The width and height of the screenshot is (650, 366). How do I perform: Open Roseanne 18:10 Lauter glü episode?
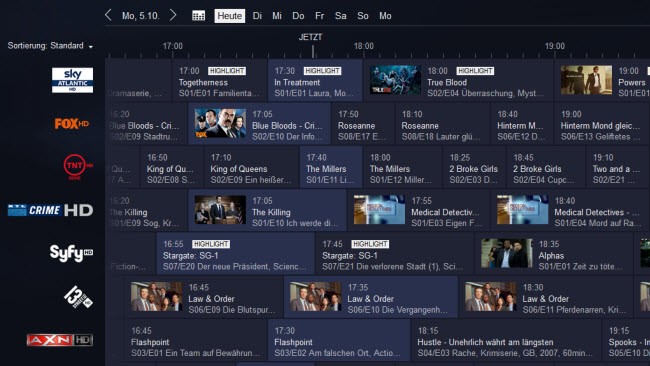tap(443, 124)
